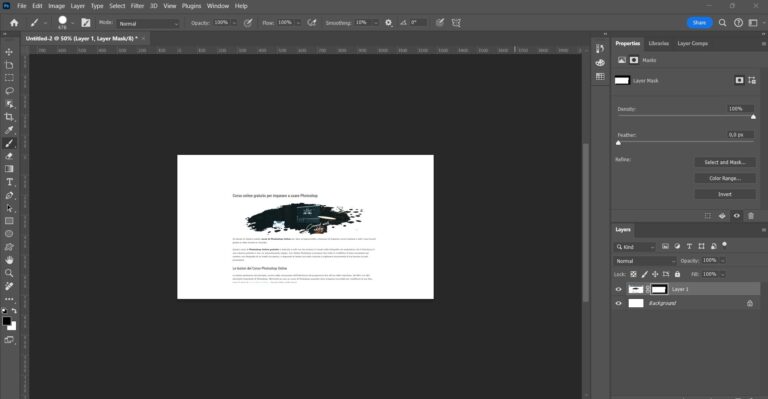Select the Eyedropper tool
The height and width of the screenshot is (399, 768).
click(9, 130)
